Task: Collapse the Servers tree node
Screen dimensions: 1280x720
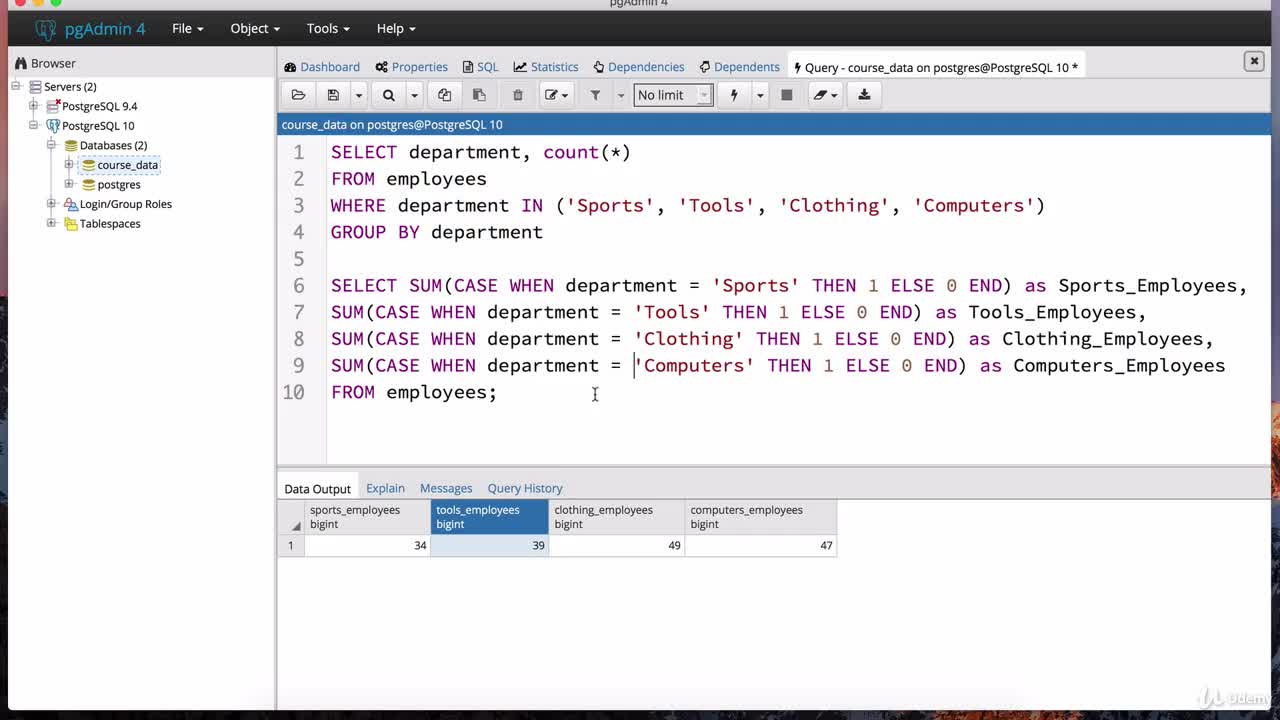Action: 16,87
